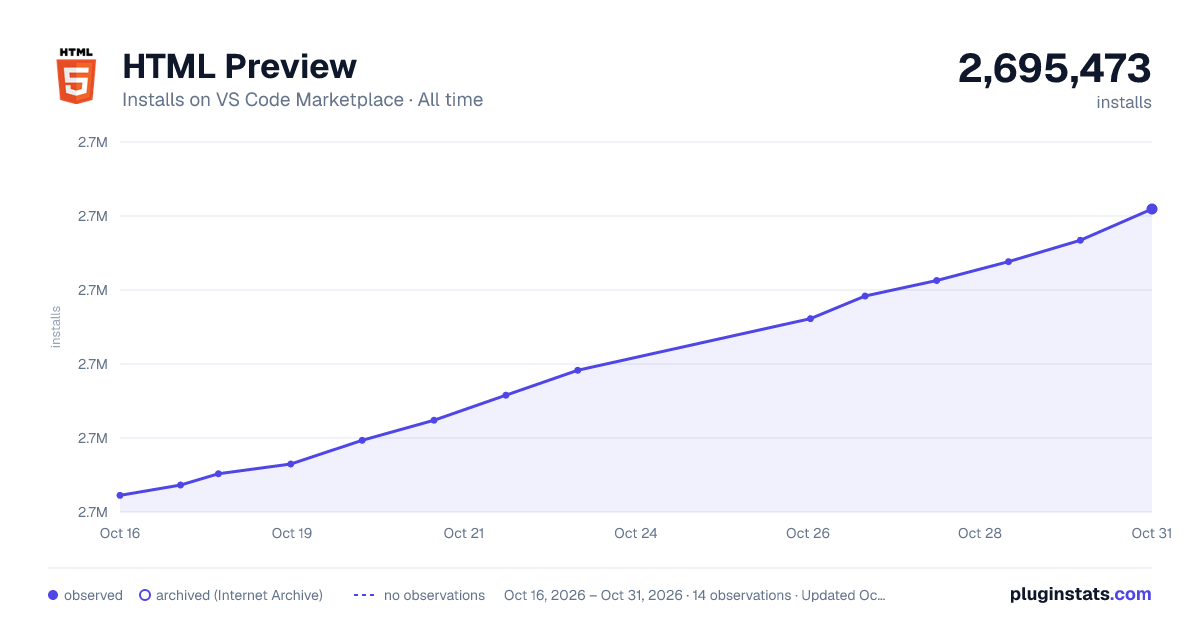Viewport: 1200px width, 630px height.
Task: Open the pluginstats.com link
Action: (x=1081, y=594)
